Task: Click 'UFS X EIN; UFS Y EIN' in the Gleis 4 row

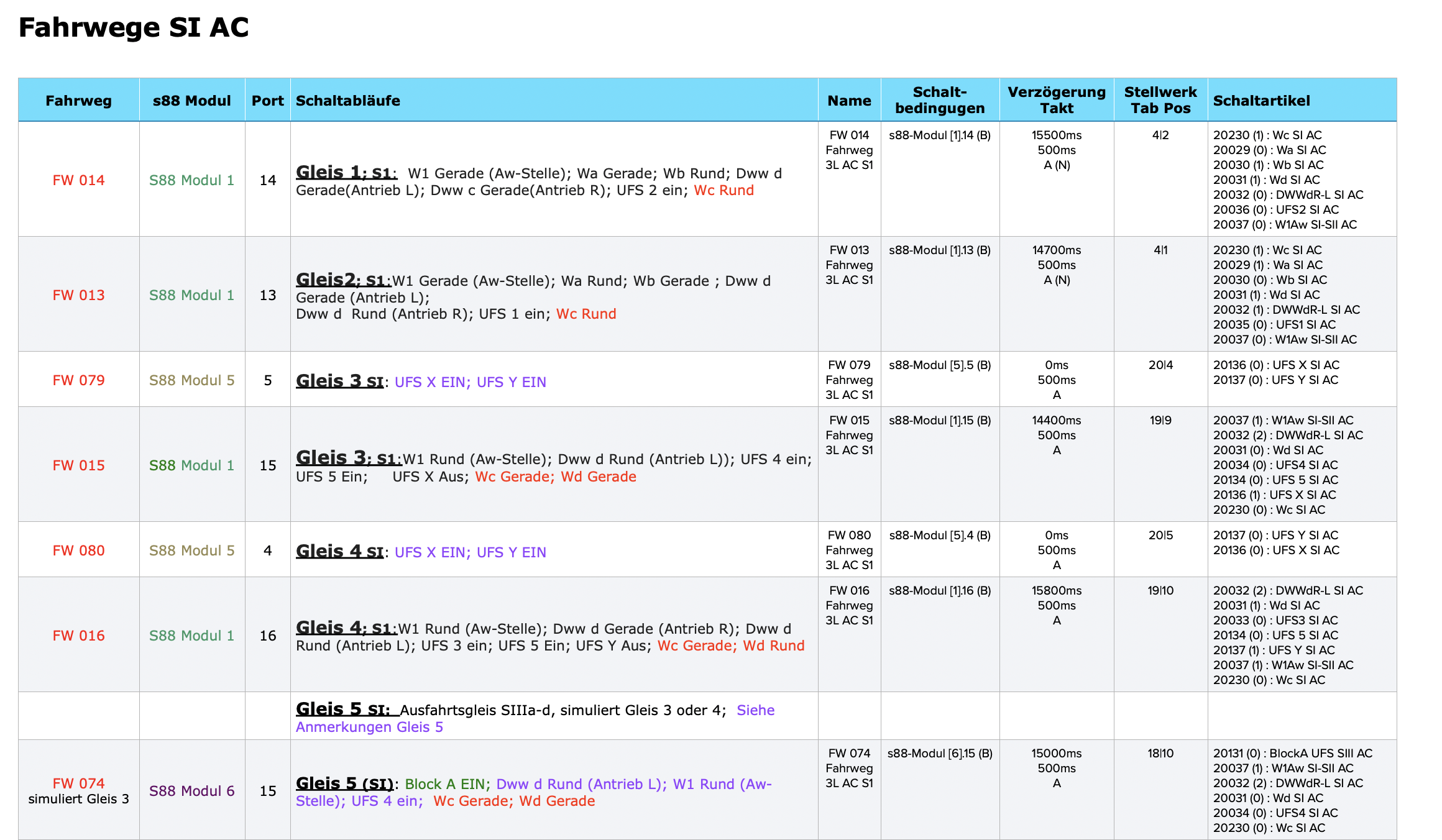Action: point(470,552)
